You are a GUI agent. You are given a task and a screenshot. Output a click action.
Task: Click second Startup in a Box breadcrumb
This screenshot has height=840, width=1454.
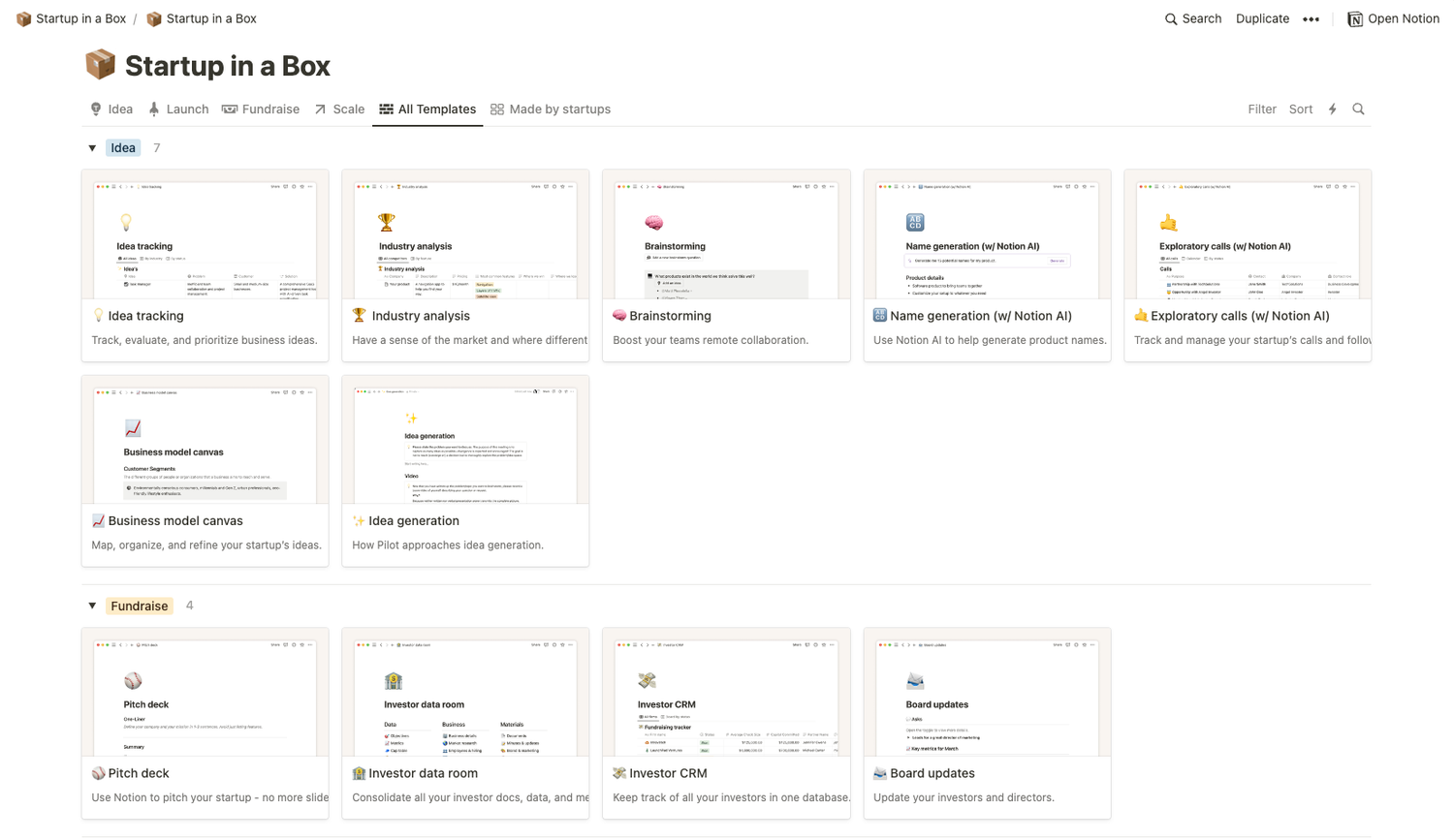(x=202, y=19)
